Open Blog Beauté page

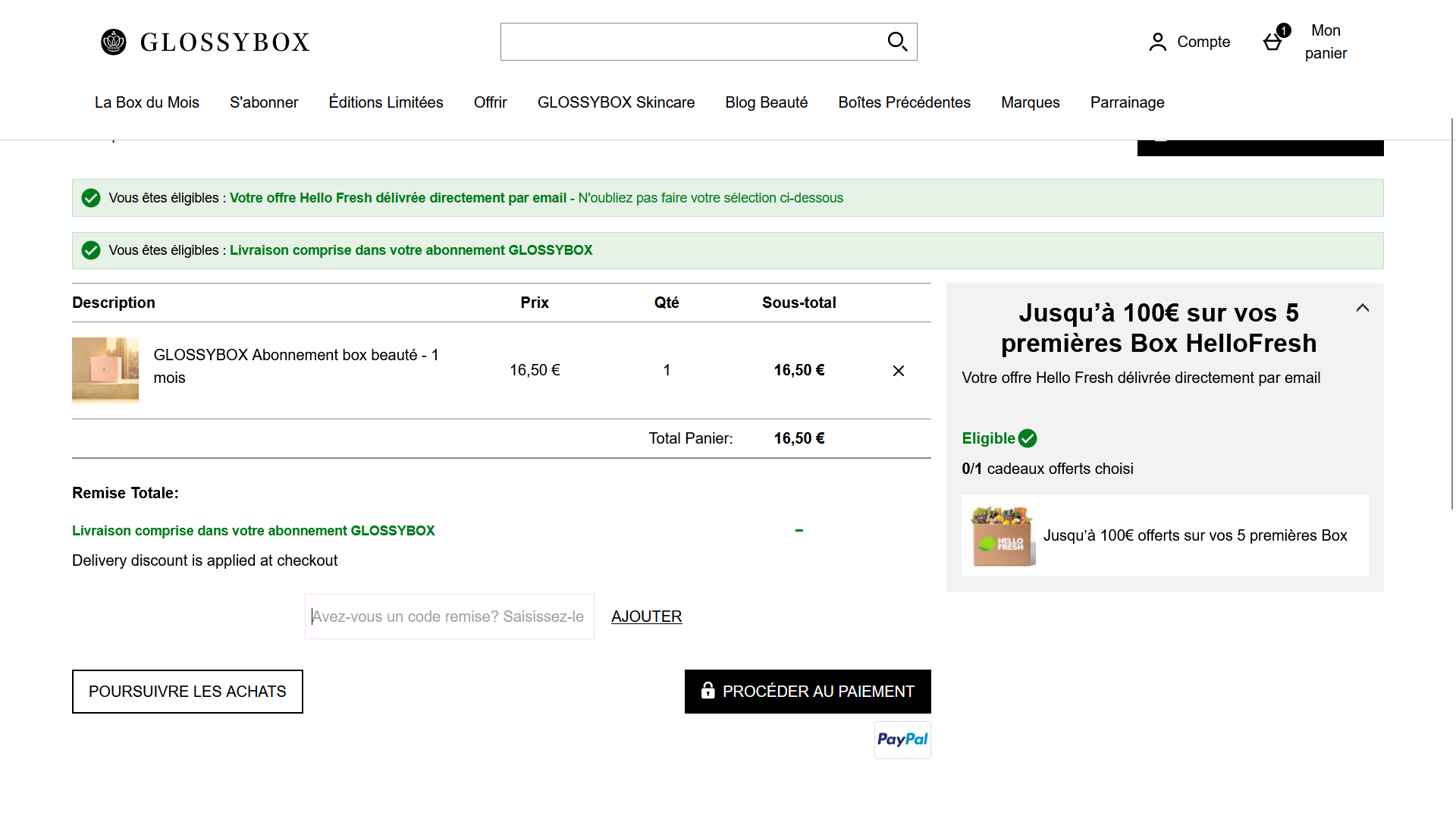(x=767, y=102)
